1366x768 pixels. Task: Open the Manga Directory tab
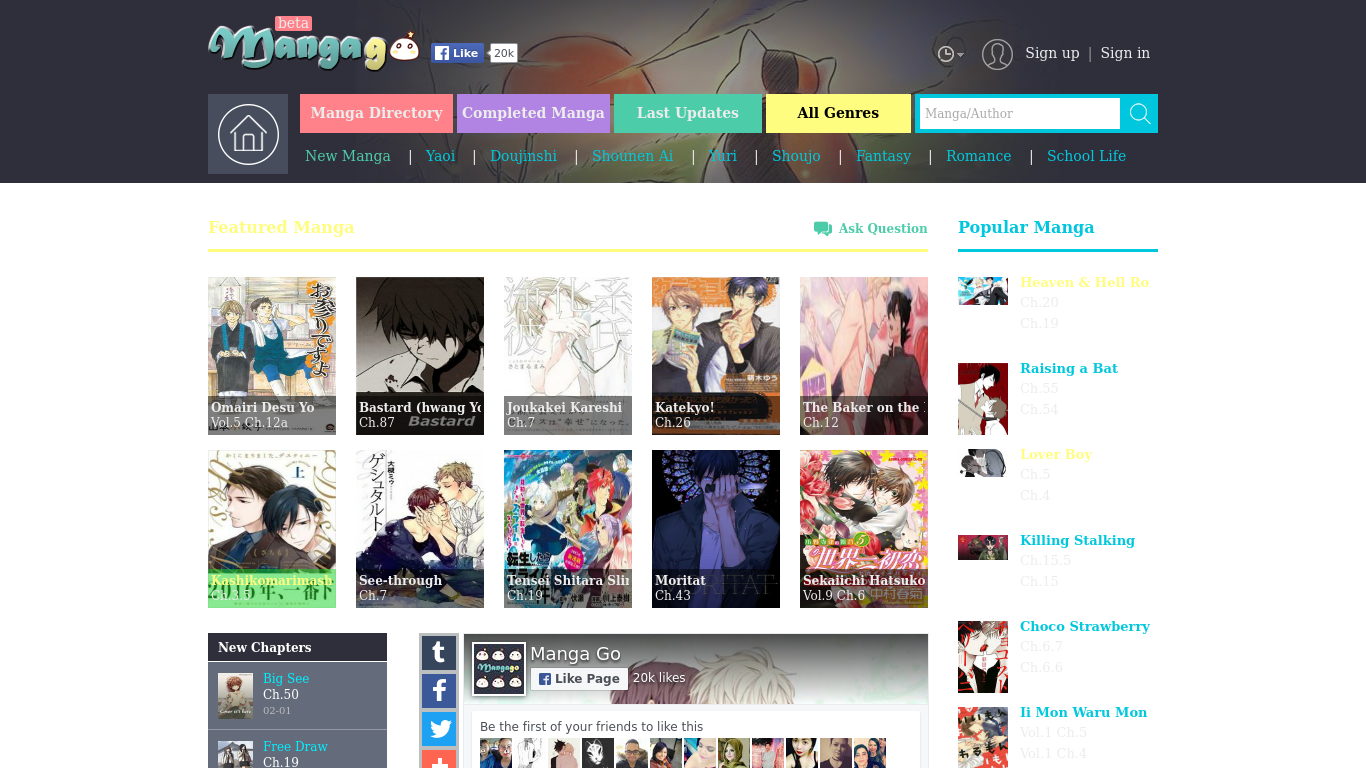pyautogui.click(x=376, y=113)
